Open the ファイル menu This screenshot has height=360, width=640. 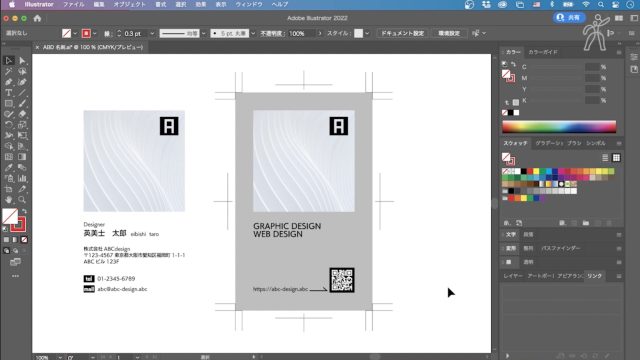73,4
